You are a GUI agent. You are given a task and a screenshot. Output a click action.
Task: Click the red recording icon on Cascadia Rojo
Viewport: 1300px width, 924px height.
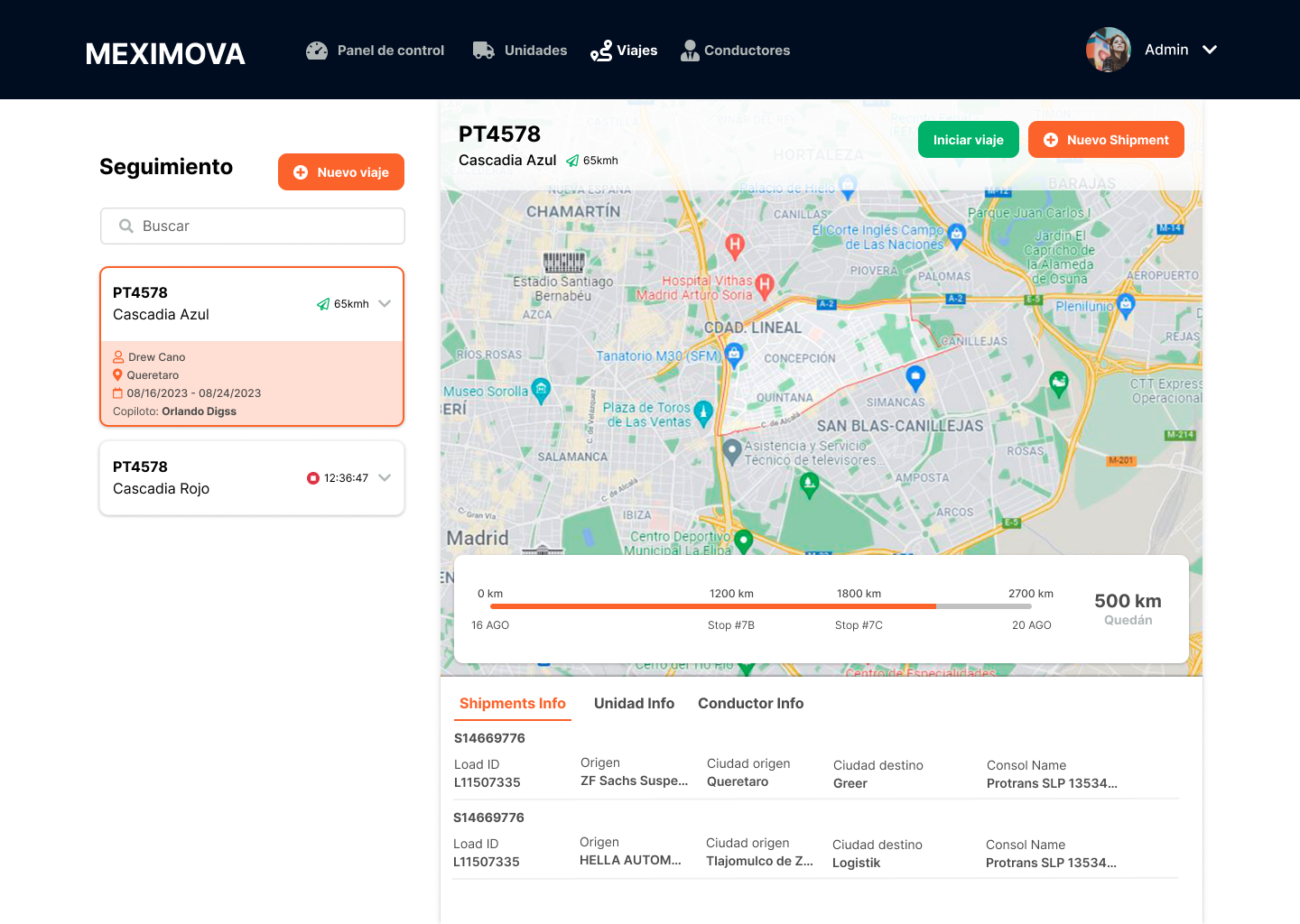tap(313, 478)
